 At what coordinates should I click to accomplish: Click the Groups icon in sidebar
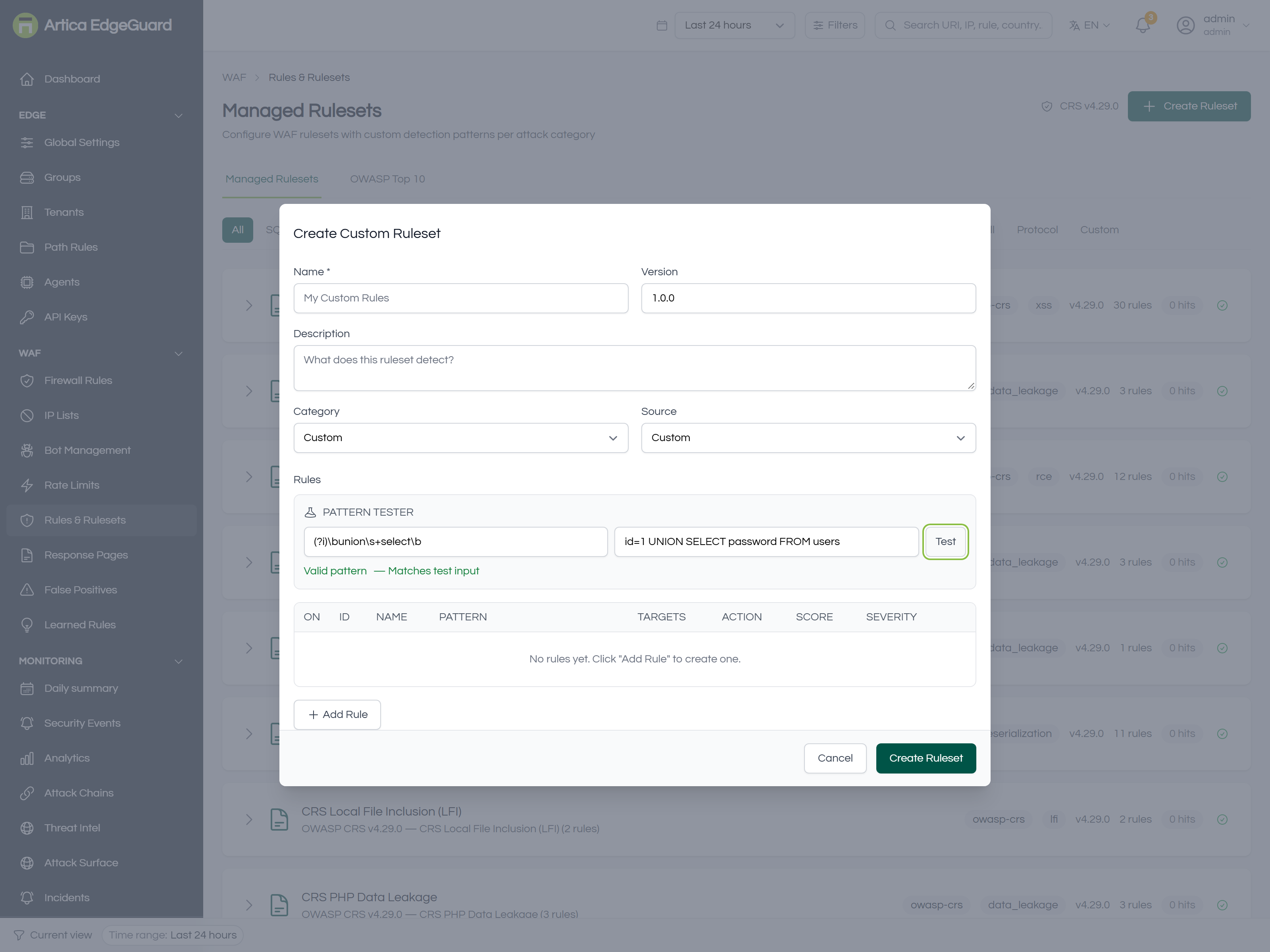click(x=27, y=177)
